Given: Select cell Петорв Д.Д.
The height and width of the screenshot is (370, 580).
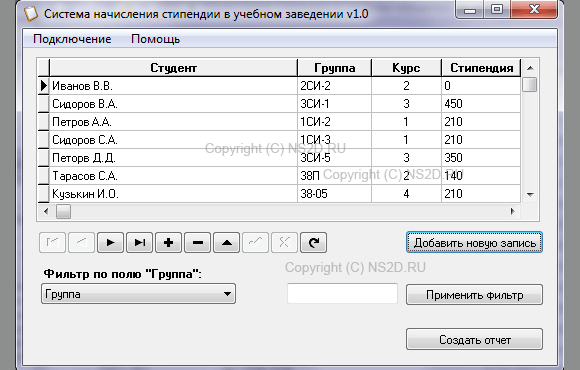Looking at the screenshot, I should point(173,158).
